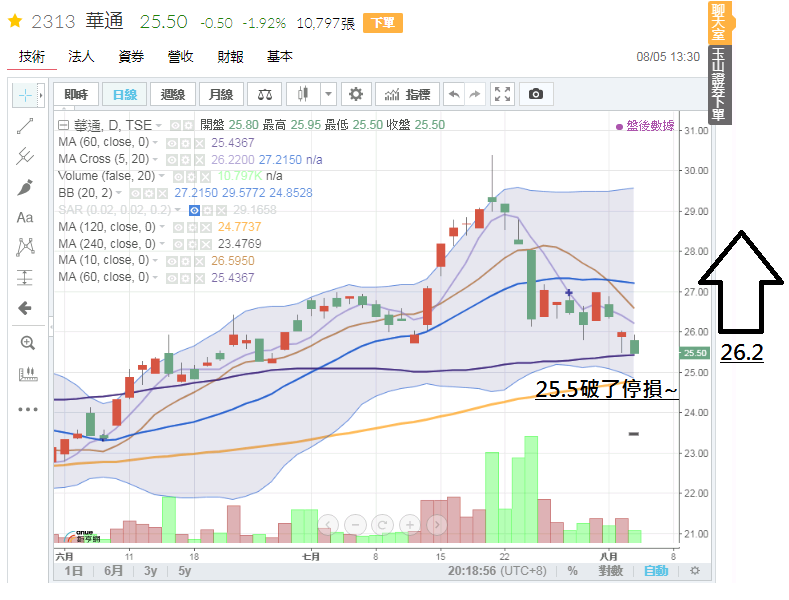Switch to the 資券 tab
This screenshot has height=600, width=789.
tap(131, 56)
